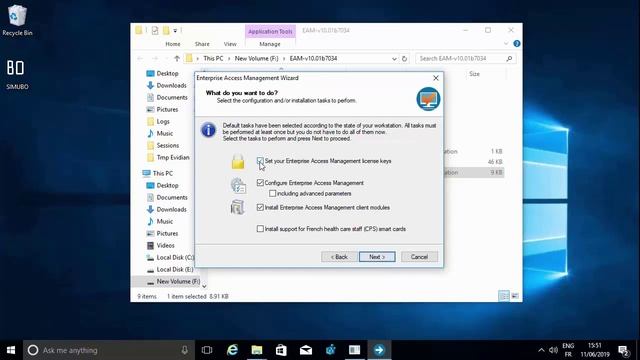Expand the ribbon with the chevron
The image size is (640, 360).
click(x=506, y=44)
